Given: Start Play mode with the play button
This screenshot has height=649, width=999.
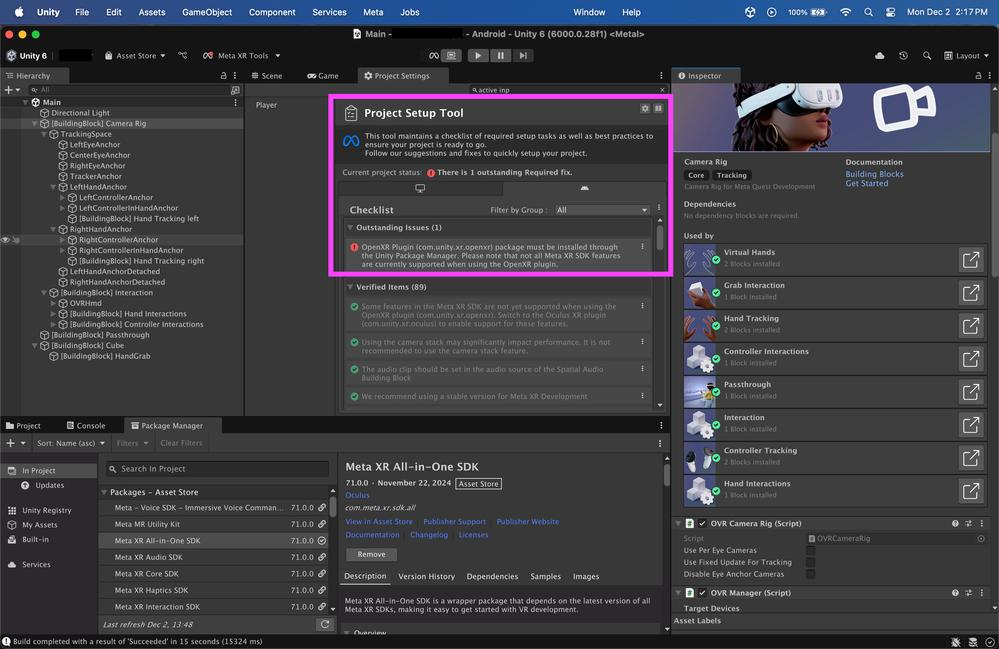Looking at the screenshot, I should tap(478, 55).
